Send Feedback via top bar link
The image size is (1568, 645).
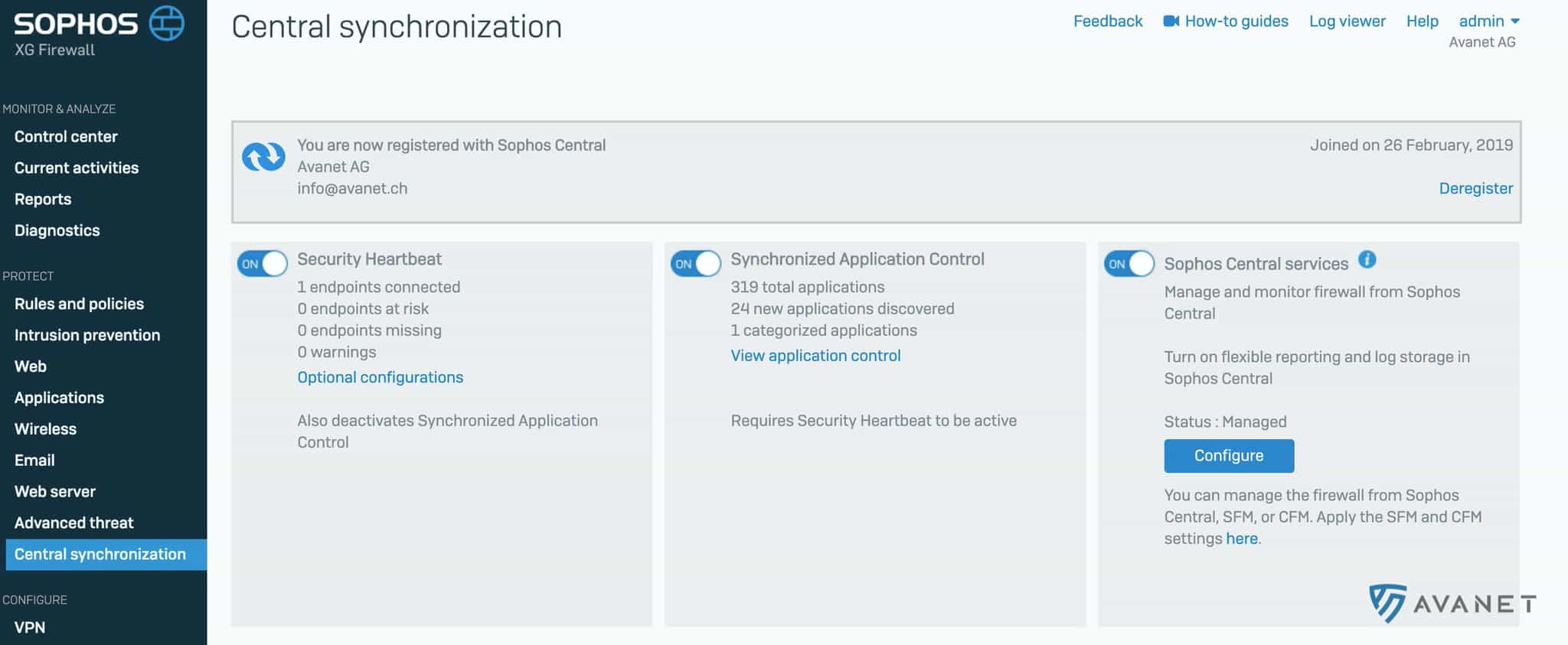tap(1107, 21)
